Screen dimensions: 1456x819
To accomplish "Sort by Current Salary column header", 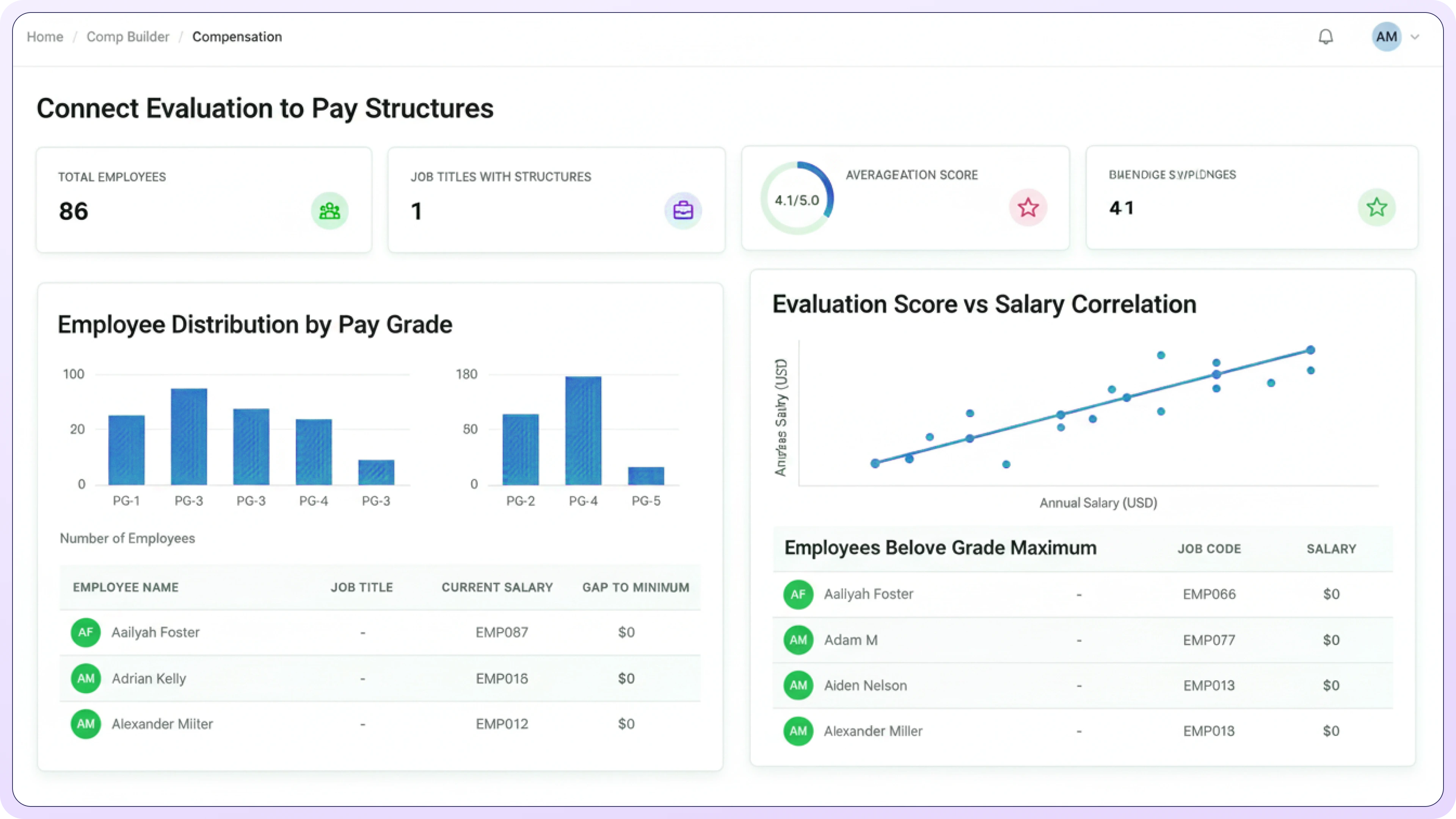I will point(497,587).
